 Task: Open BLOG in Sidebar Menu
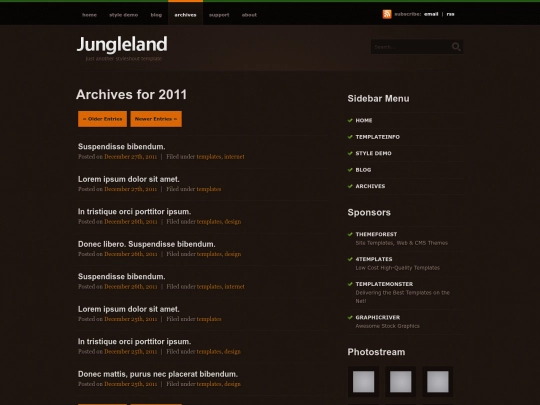(363, 170)
